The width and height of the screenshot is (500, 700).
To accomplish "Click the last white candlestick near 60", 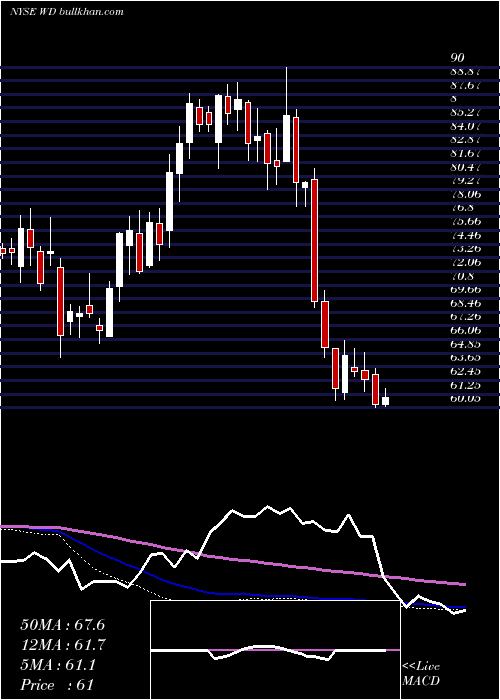I will [x=386, y=401].
